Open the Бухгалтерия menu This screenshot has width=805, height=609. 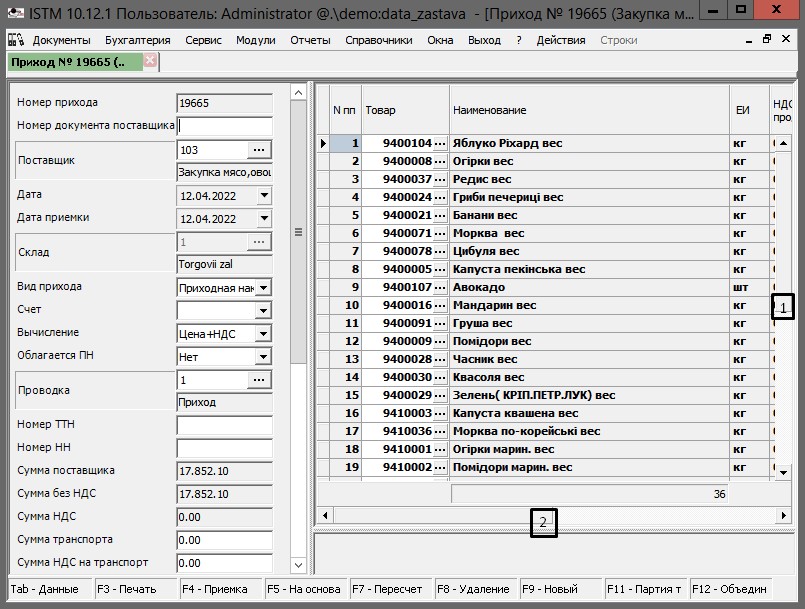pos(138,40)
